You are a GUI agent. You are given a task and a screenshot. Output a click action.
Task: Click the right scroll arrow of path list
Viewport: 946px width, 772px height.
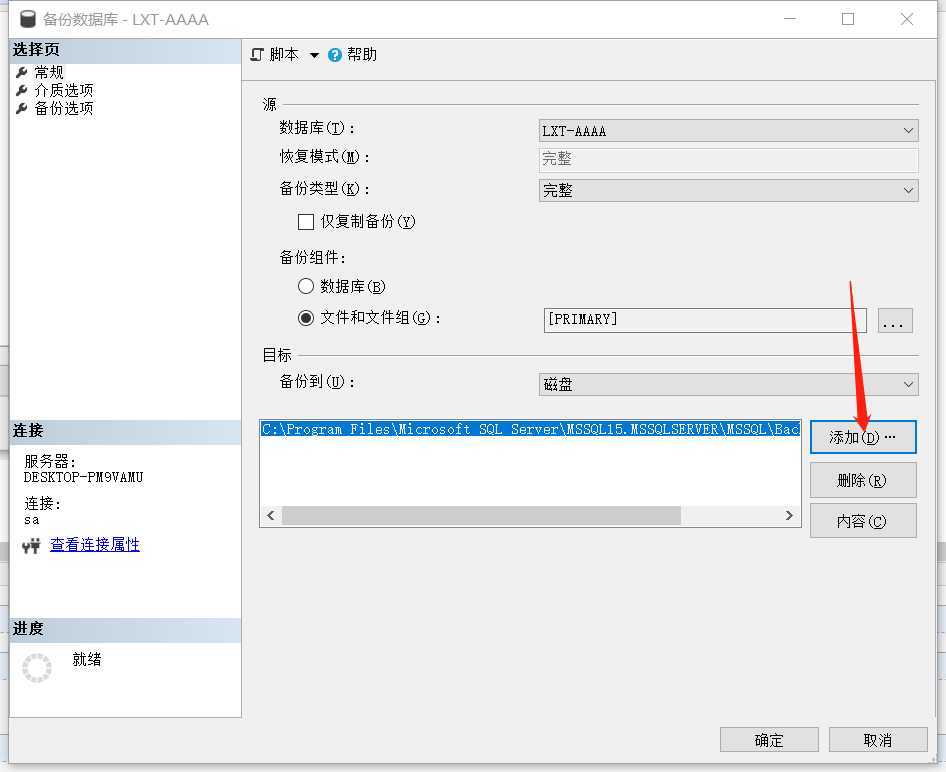pos(789,515)
